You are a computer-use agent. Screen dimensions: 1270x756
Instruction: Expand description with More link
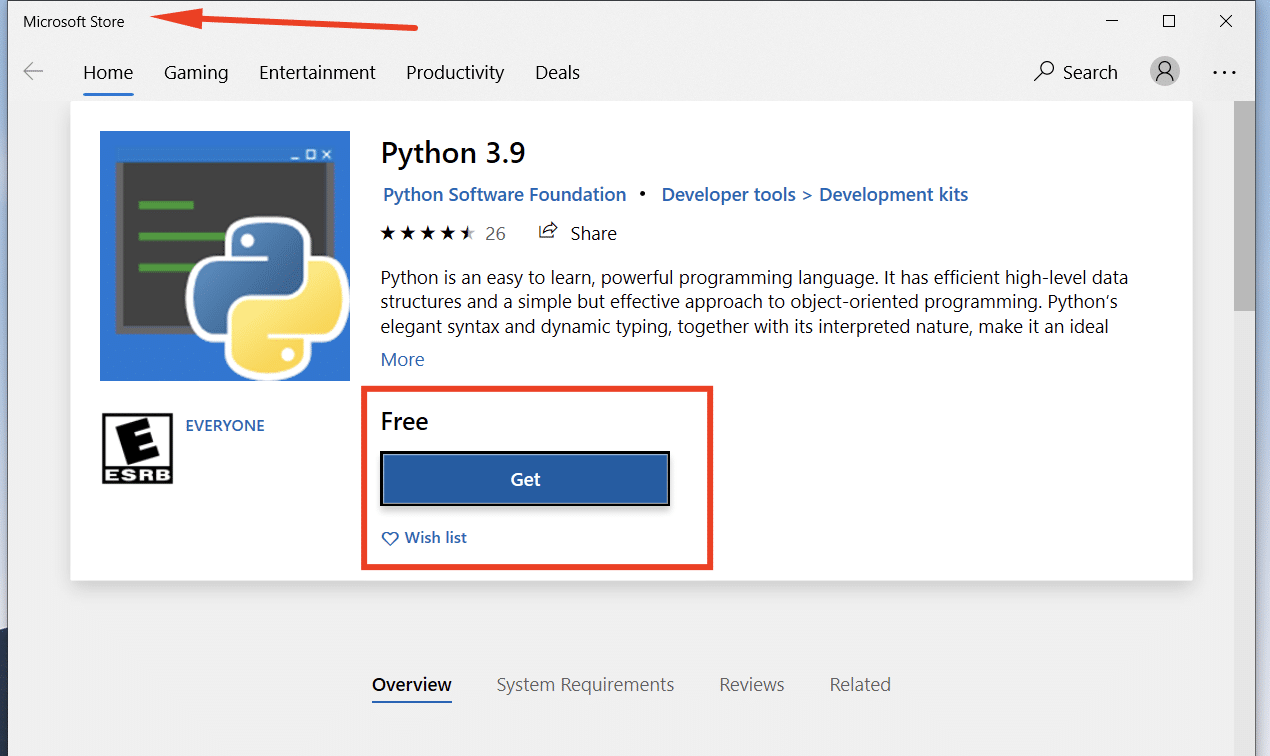403,360
